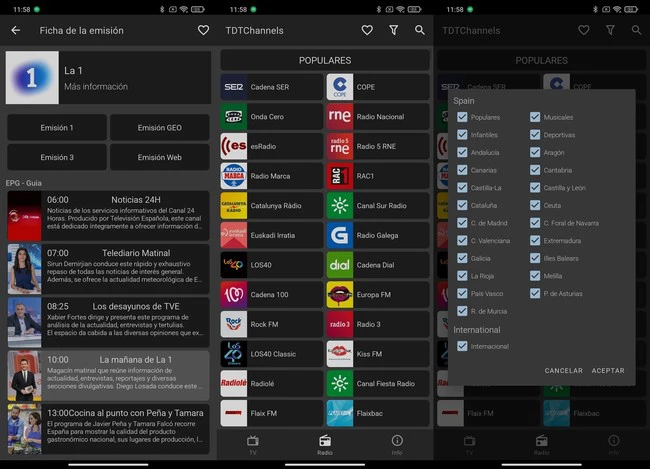The image size is (650, 469).
Task: Toggle the Galicia checkbox
Action: 462,258
